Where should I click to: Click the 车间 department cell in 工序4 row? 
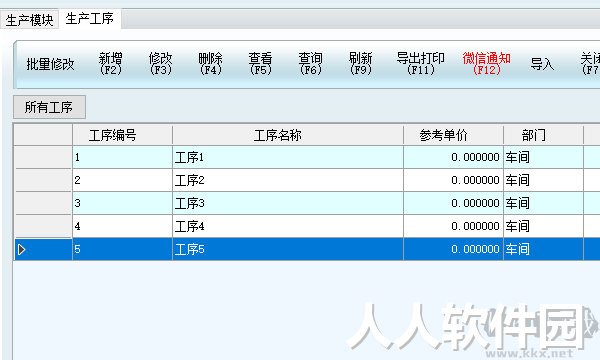(x=543, y=226)
